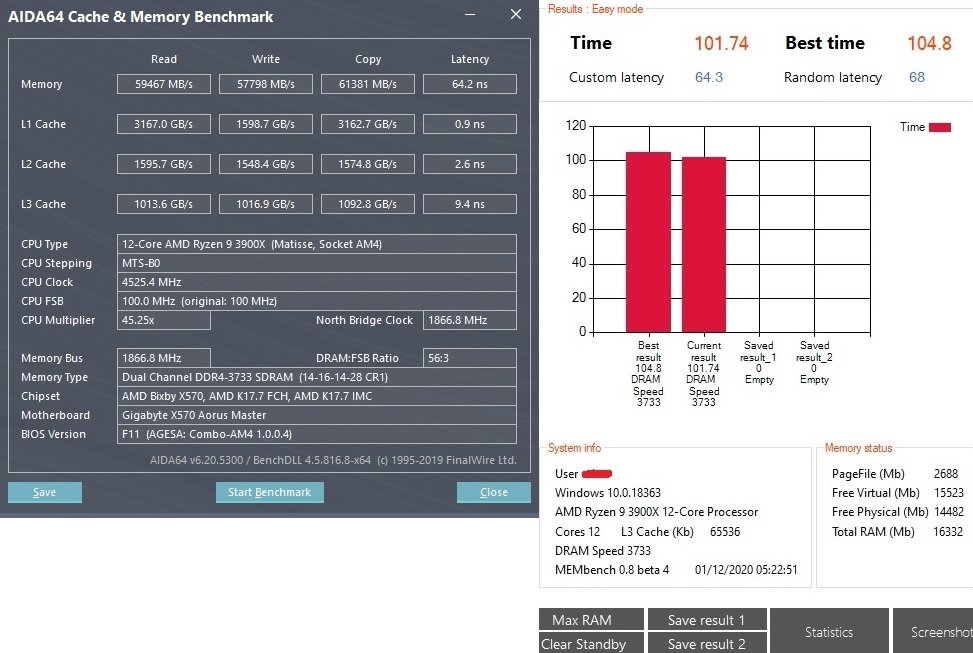Viewport: 973px width, 653px height.
Task: Minimize the AIDA64 benchmark window
Action: click(x=470, y=14)
